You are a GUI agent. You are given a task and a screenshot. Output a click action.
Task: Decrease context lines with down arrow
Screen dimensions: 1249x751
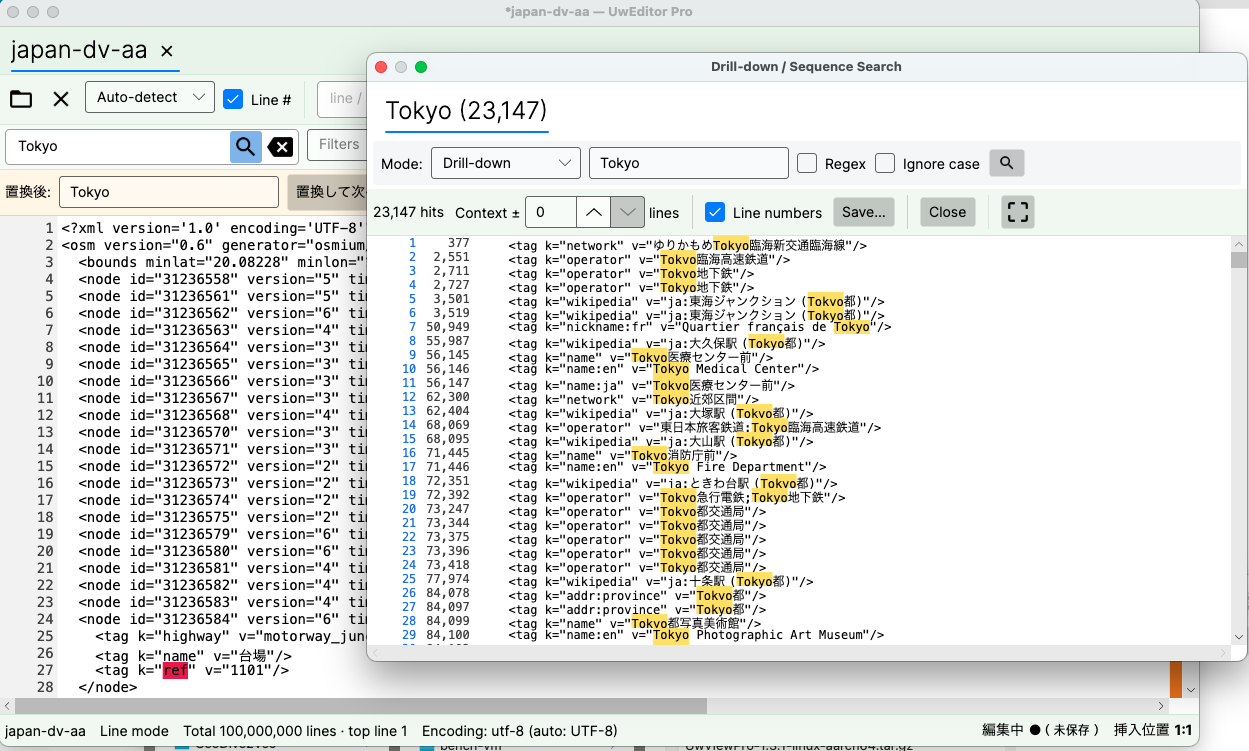627,212
